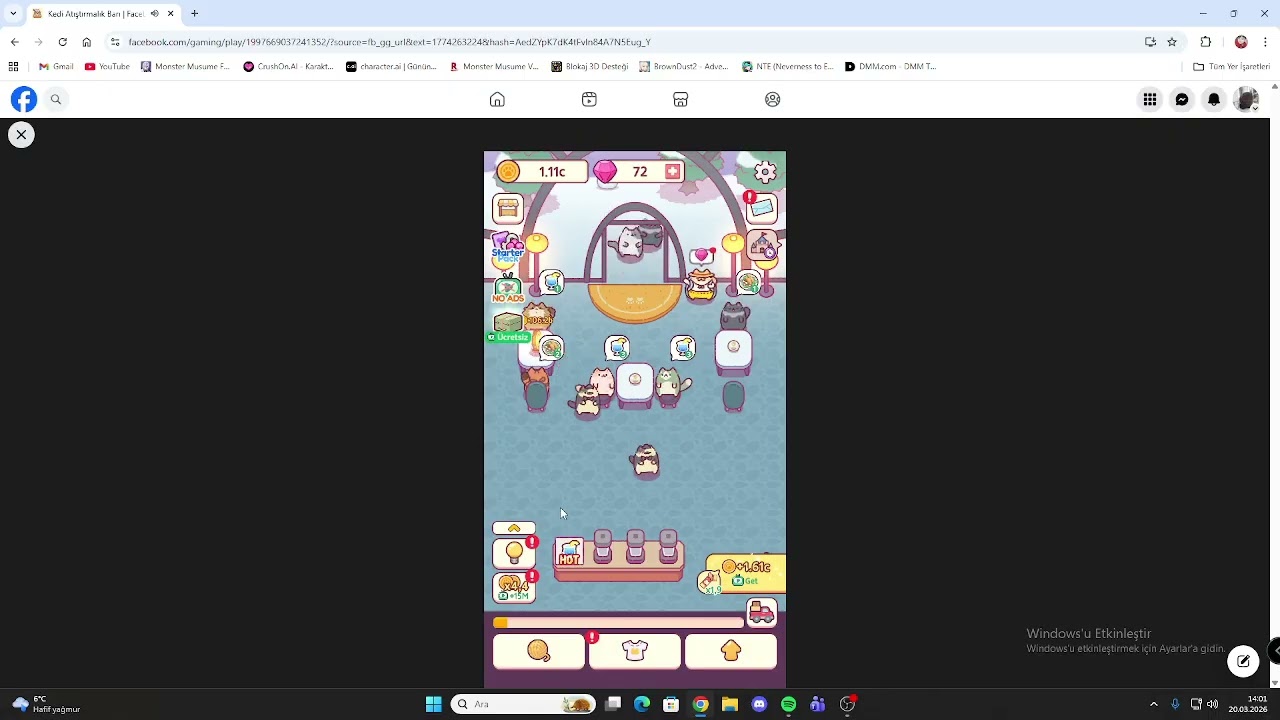This screenshot has height=720, width=1280.
Task: Click the floating edit pencil button
Action: [1243, 661]
